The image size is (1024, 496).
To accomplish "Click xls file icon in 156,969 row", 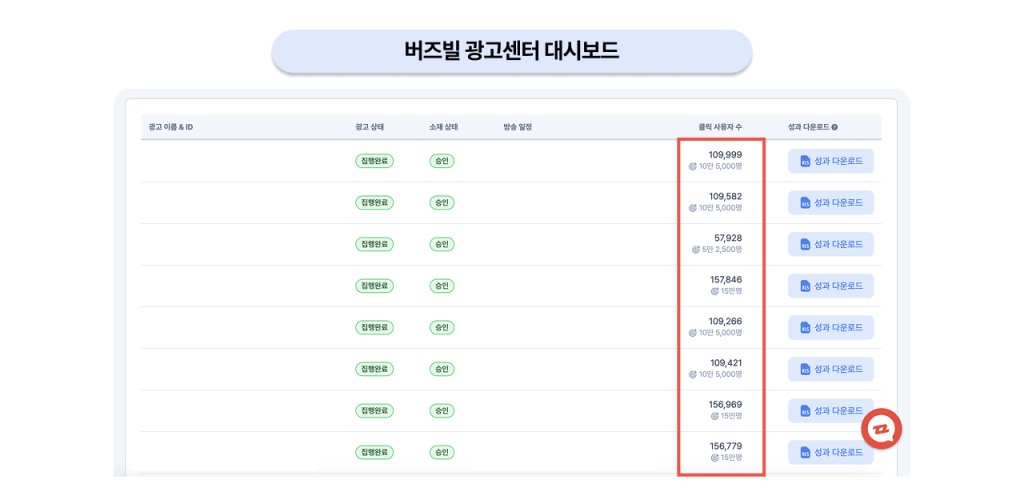I will (x=805, y=411).
